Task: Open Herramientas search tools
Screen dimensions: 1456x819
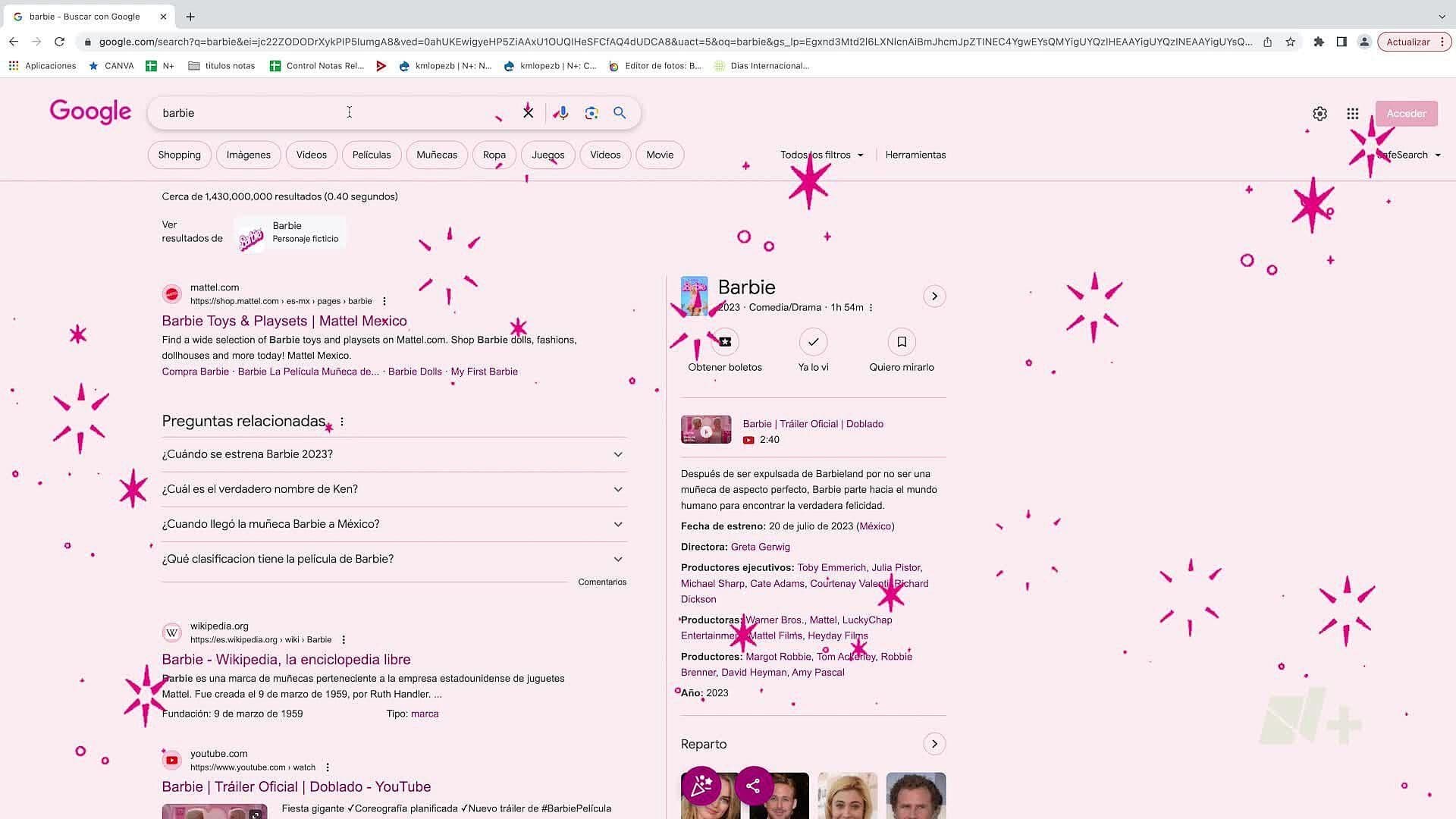Action: [915, 155]
